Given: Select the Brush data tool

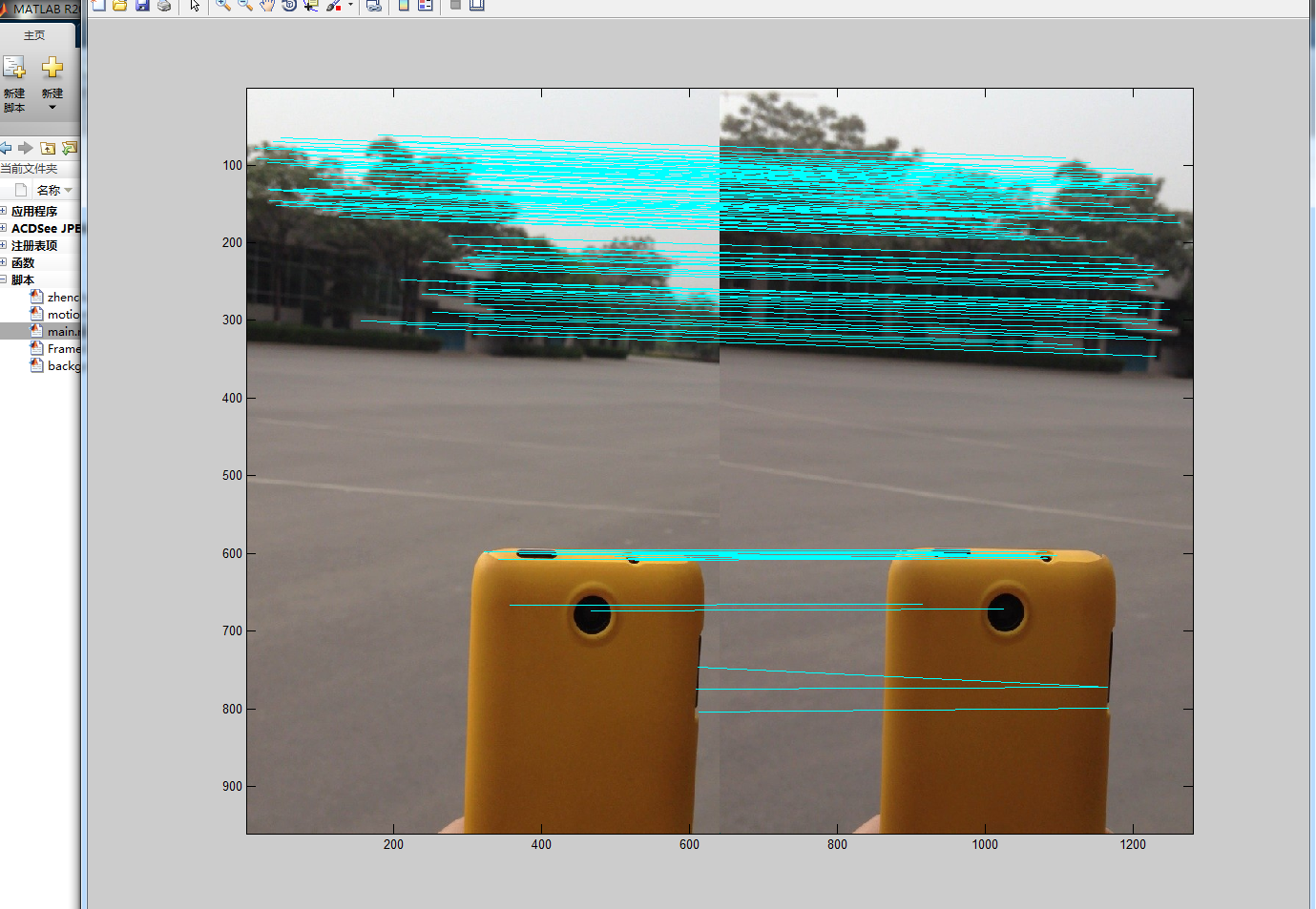Looking at the screenshot, I should 334,5.
